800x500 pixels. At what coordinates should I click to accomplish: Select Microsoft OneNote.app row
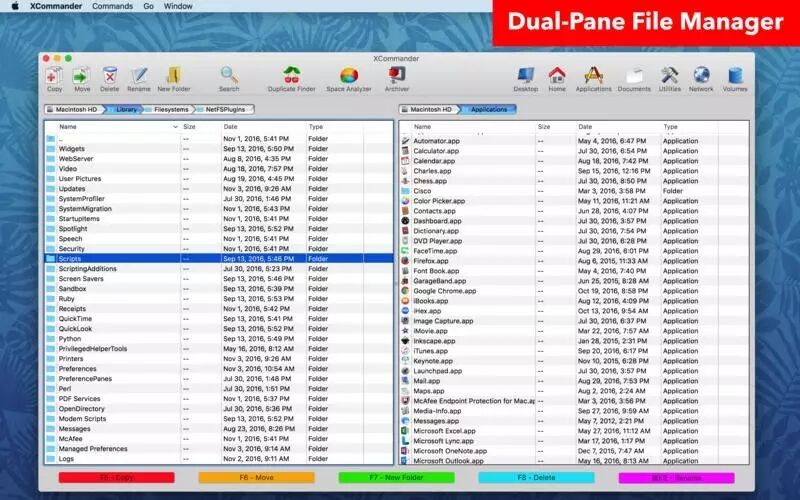574,451
